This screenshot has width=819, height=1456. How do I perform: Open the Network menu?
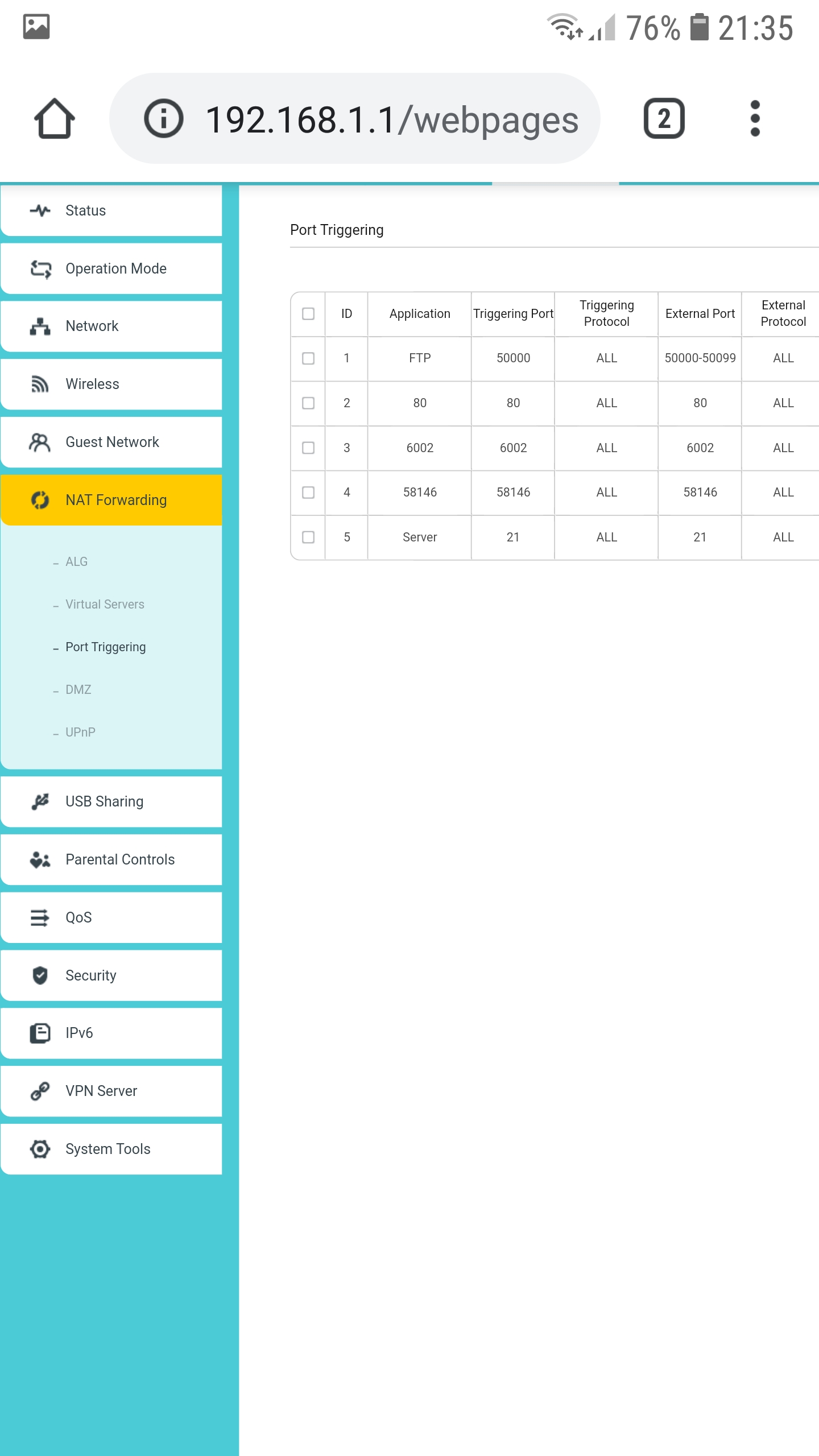[111, 326]
